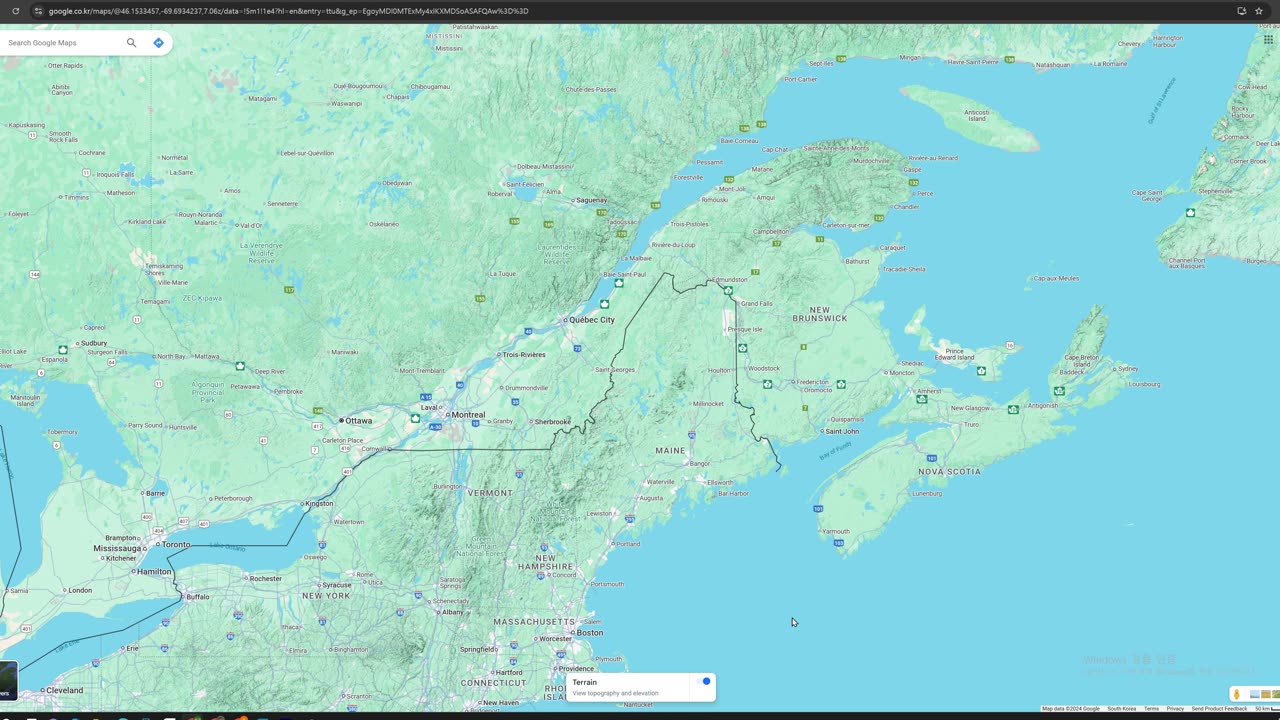Click the Bangor city label
This screenshot has height=720, width=1280.
tap(700, 464)
